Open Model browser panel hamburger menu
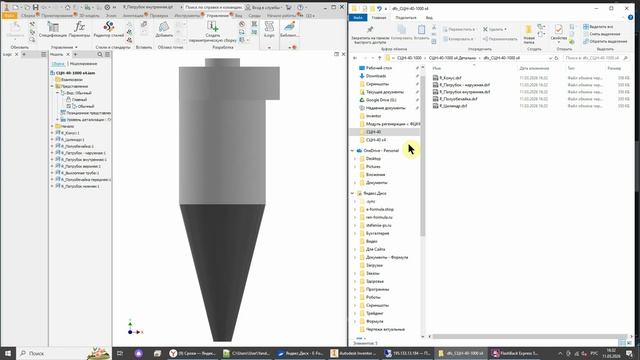Viewport: 640px width, 360px height. point(107,54)
